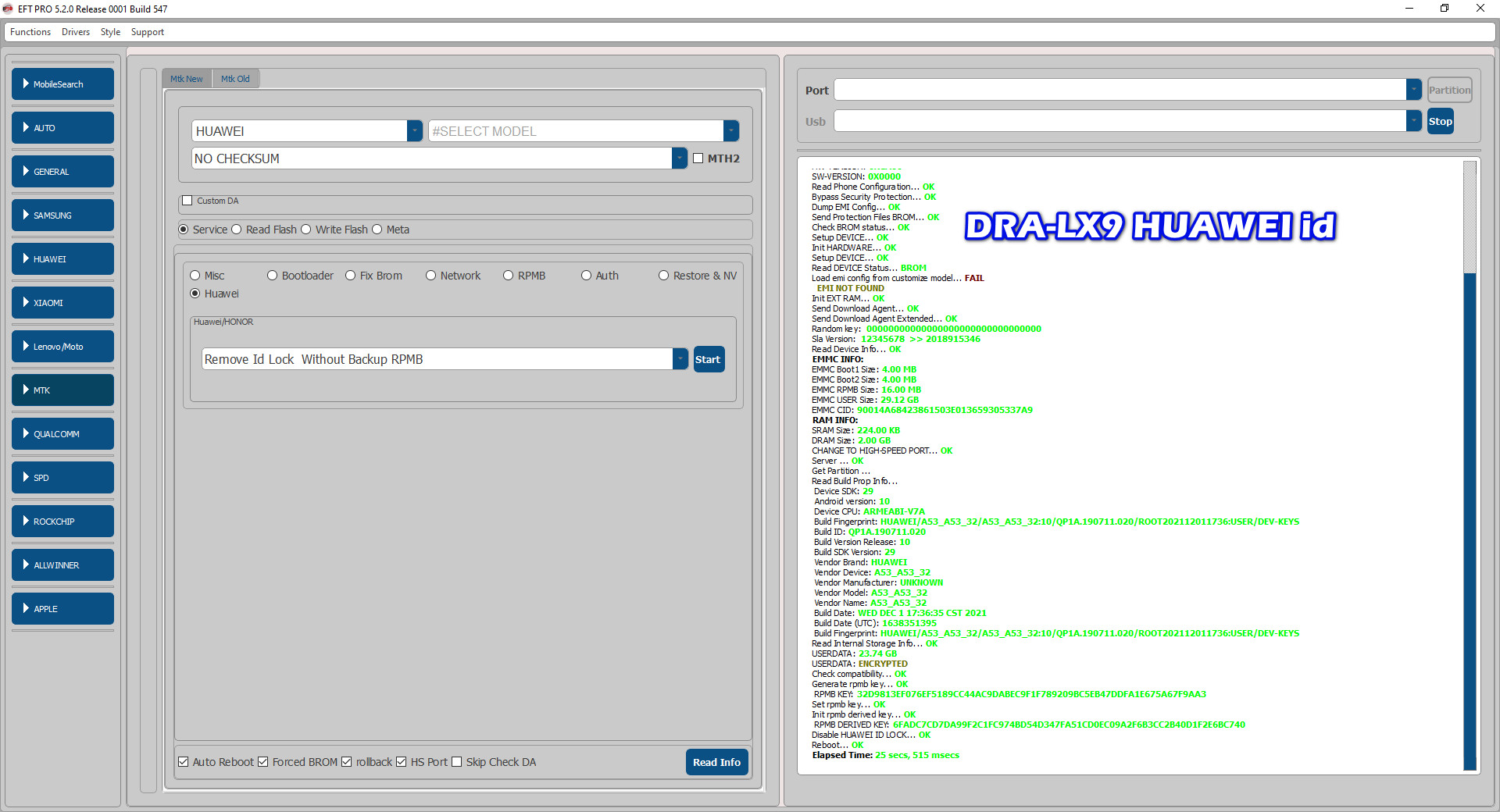Open the ALLWINNER sidebar section
The image size is (1500, 812).
click(62, 565)
